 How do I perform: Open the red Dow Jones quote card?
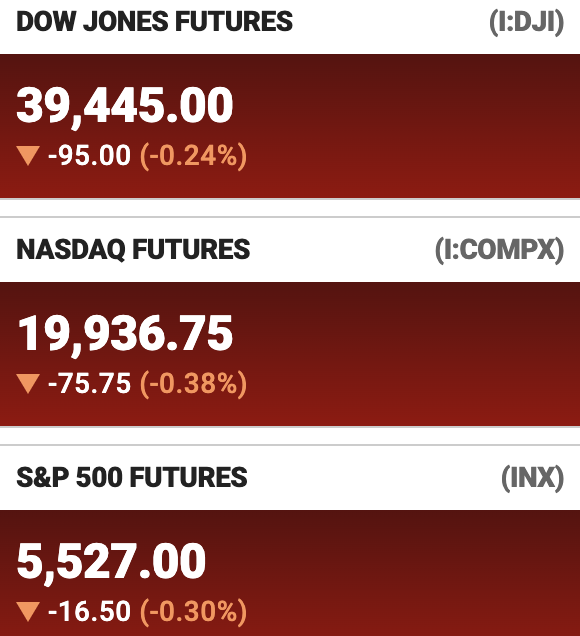coord(290,126)
